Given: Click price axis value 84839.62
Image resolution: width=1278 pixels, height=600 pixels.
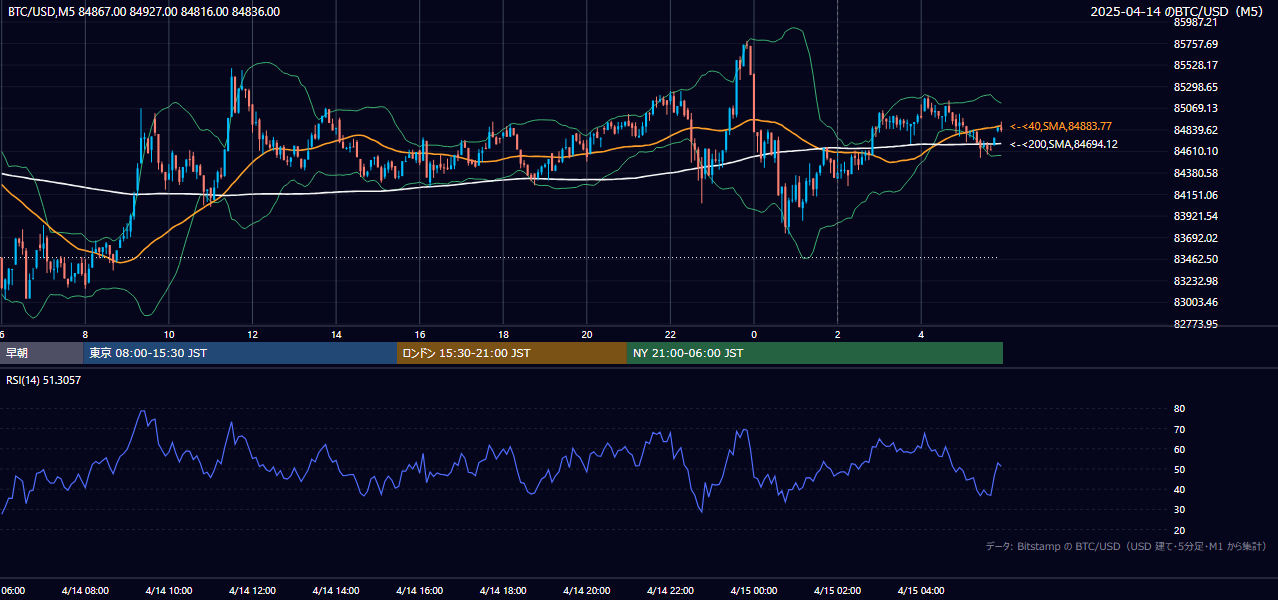Looking at the screenshot, I should tap(1195, 130).
